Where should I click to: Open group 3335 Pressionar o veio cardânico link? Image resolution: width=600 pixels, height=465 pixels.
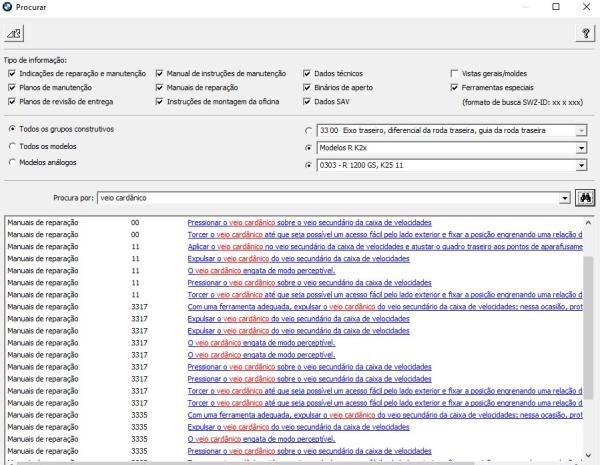tap(309, 451)
